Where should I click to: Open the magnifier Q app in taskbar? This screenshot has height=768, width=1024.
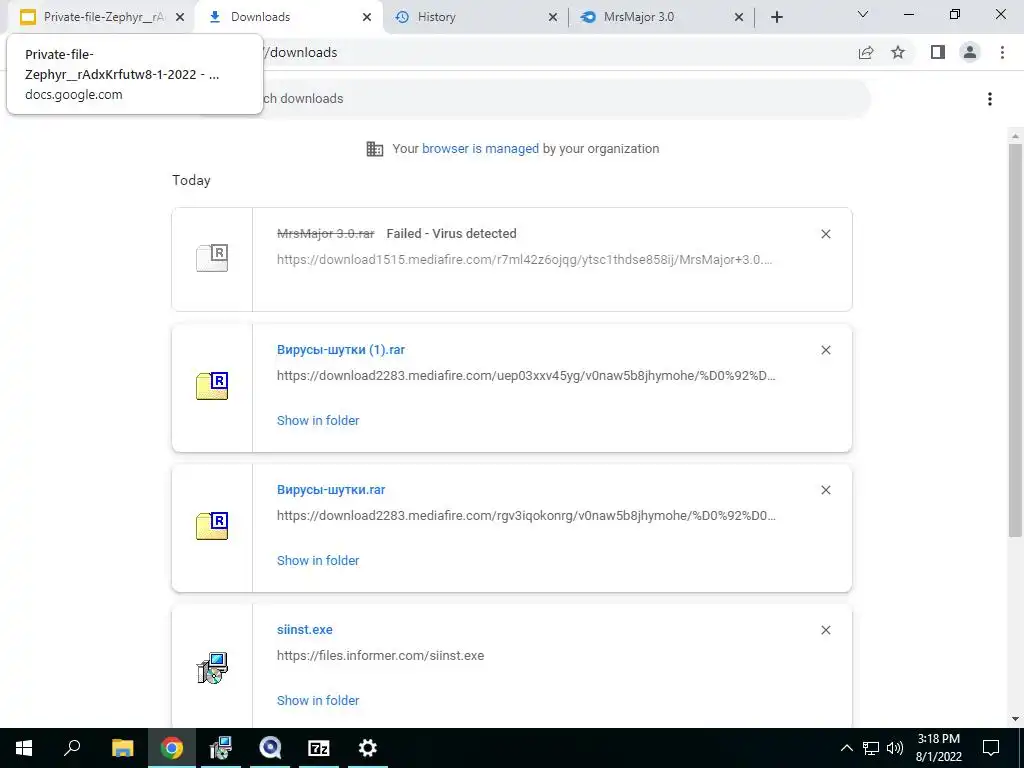pos(270,748)
